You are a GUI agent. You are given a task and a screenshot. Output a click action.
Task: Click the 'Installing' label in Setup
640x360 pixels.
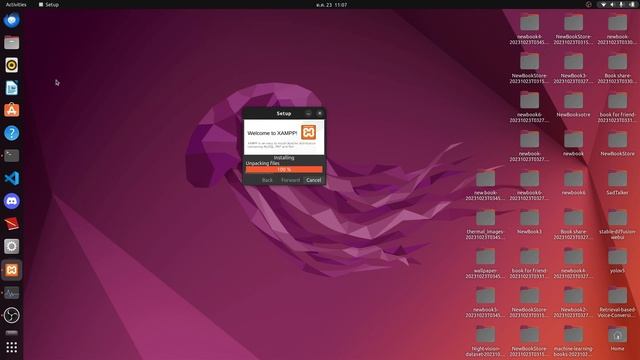(x=284, y=158)
